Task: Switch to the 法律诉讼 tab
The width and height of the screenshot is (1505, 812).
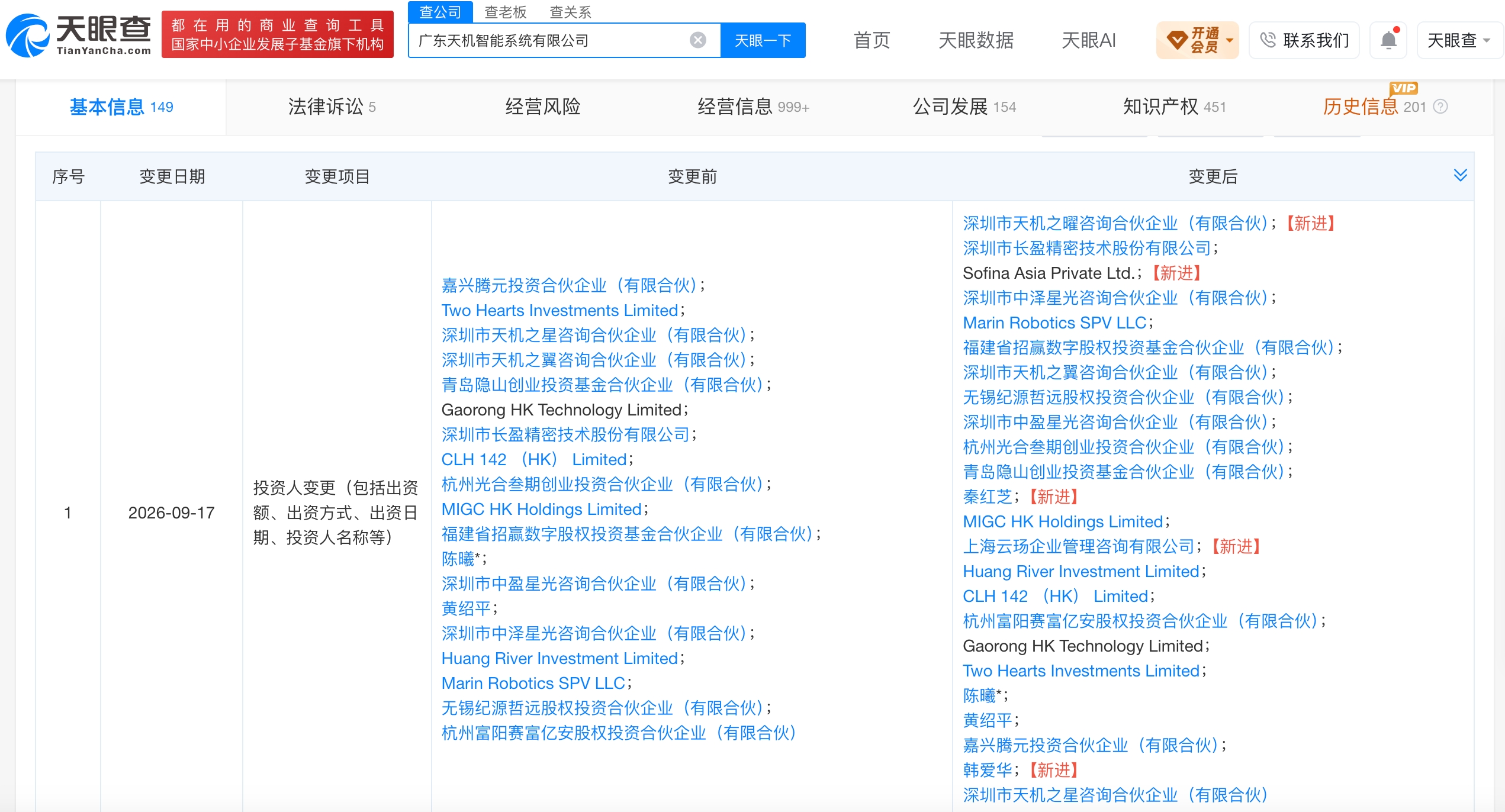Action: [x=332, y=107]
